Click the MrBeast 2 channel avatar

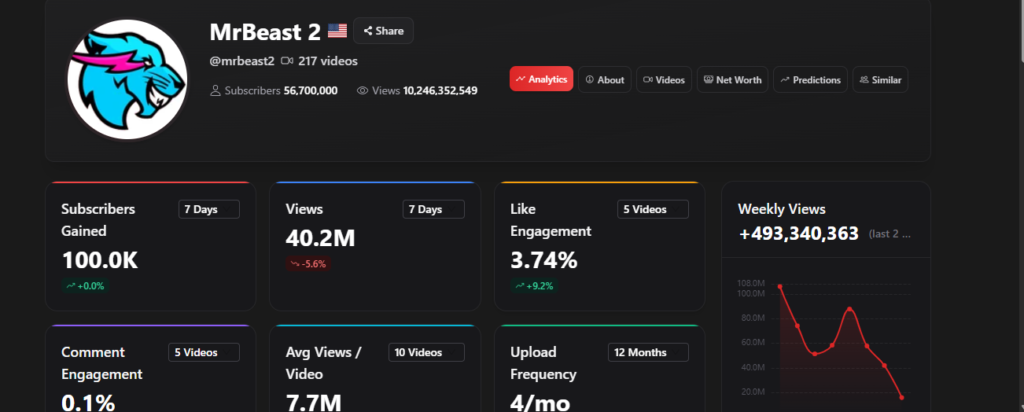tap(127, 79)
